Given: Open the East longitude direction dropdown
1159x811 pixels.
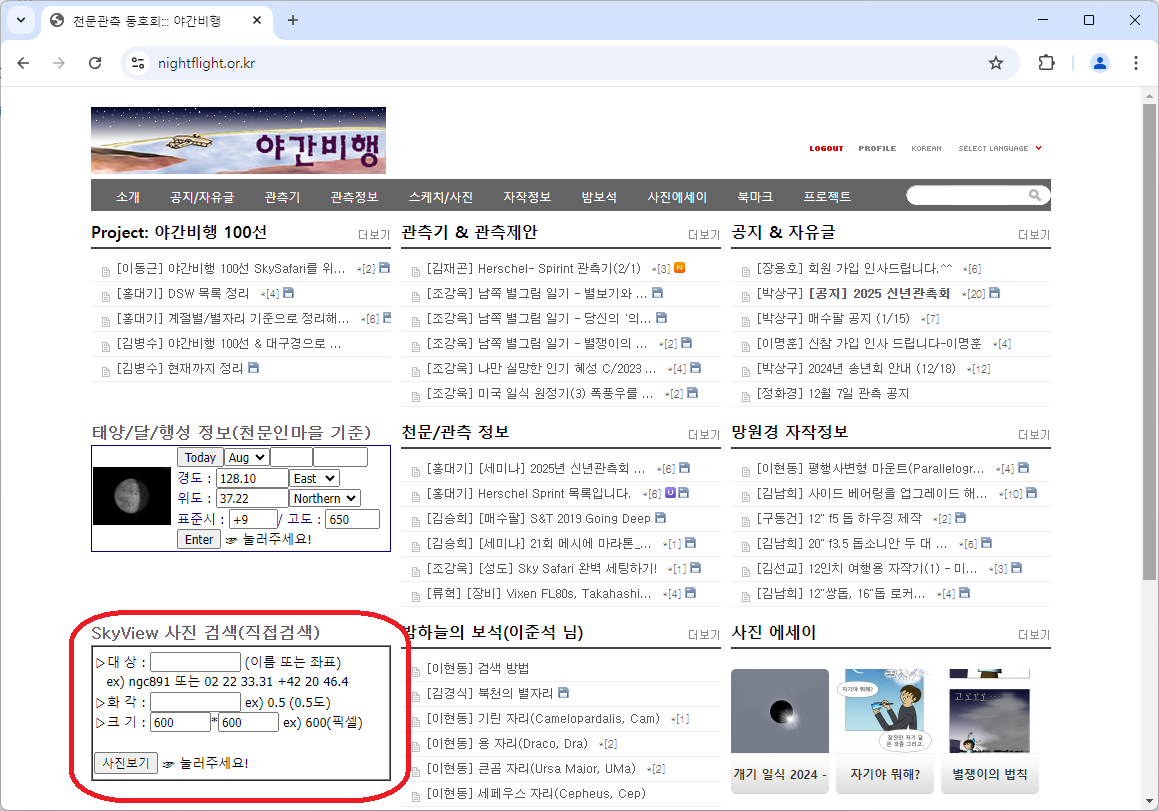Looking at the screenshot, I should [x=315, y=478].
